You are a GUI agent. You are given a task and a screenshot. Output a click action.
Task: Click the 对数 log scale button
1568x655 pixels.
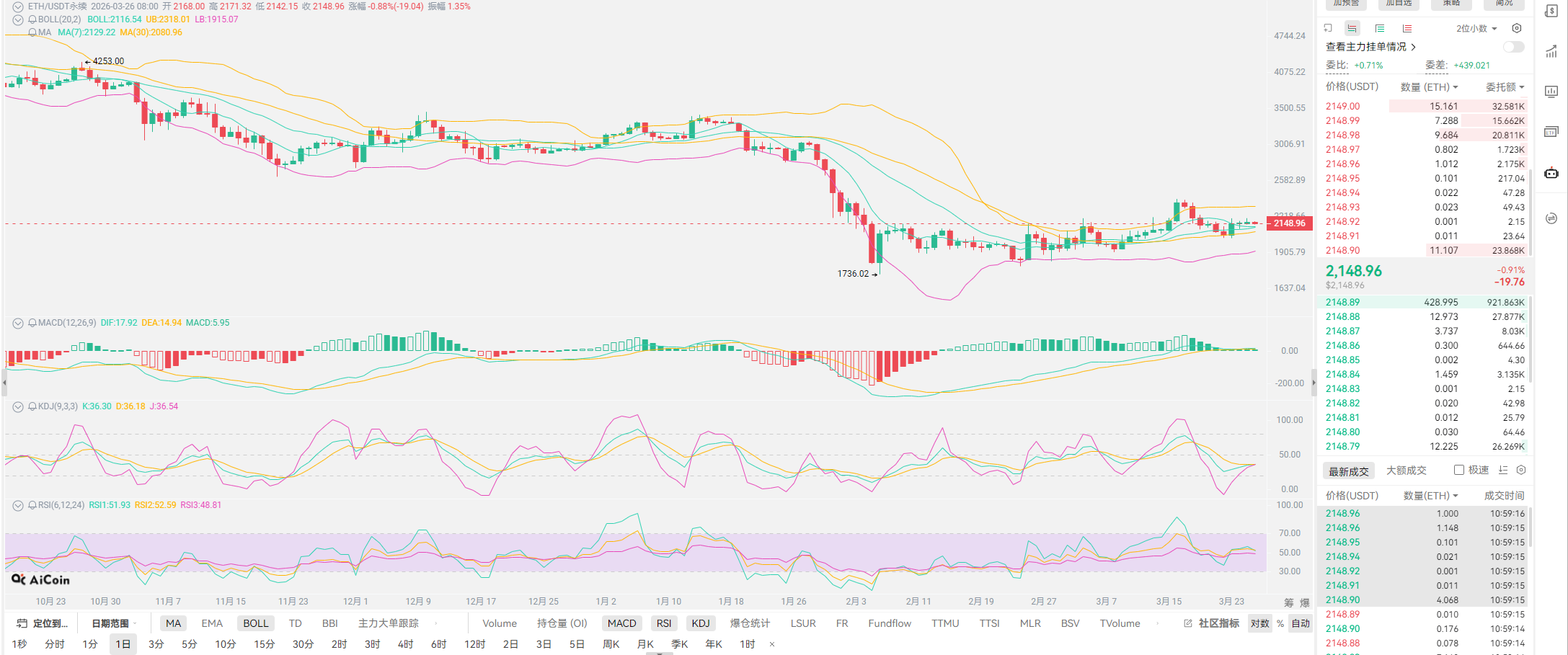(1259, 623)
